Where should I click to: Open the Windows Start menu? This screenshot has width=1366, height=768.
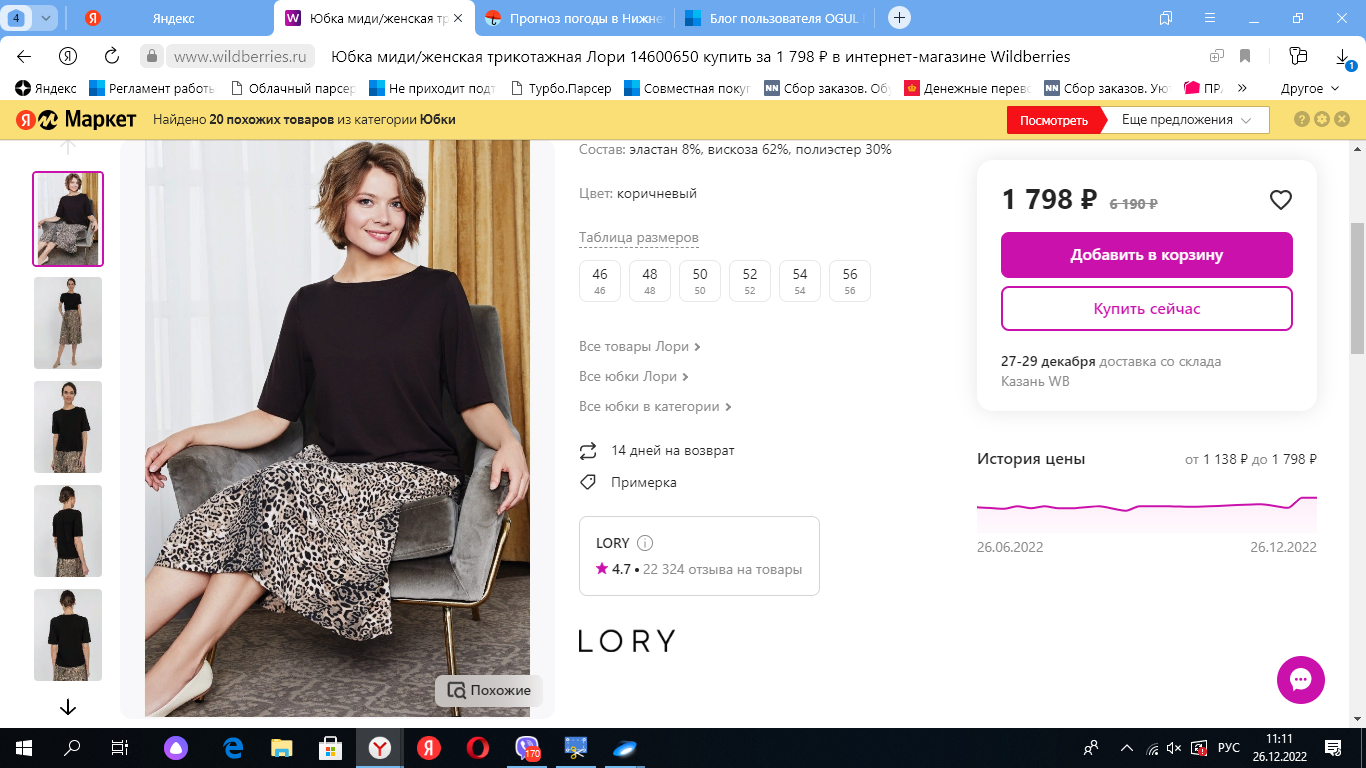coord(23,748)
